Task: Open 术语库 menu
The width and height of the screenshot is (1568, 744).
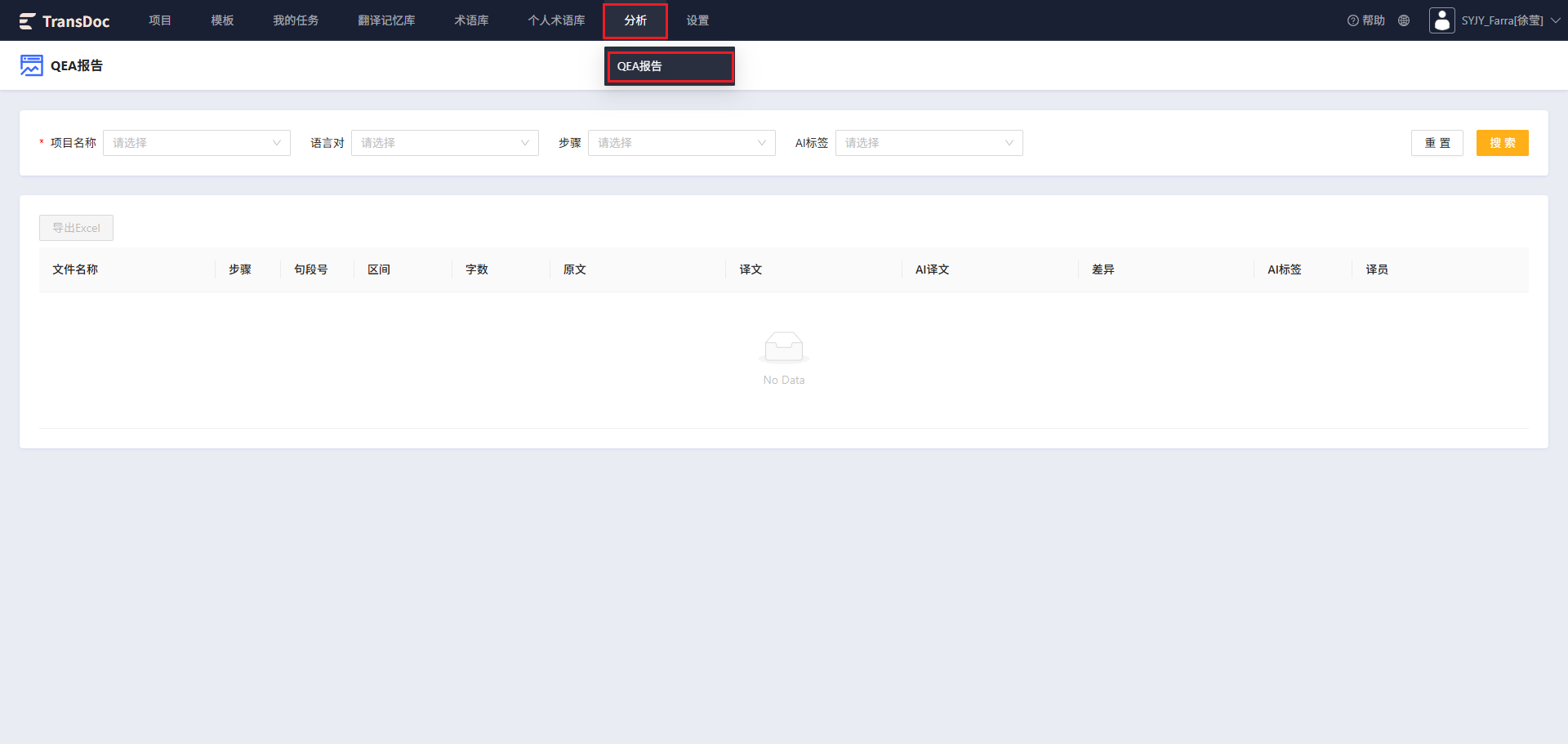Action: coord(471,20)
